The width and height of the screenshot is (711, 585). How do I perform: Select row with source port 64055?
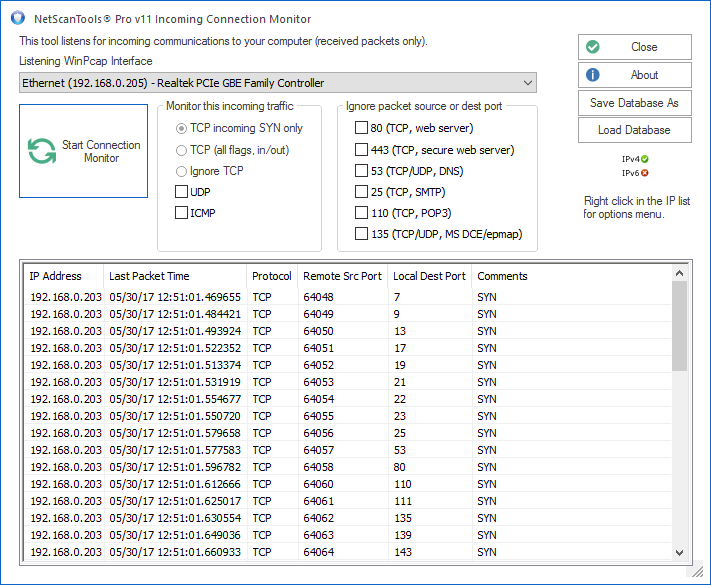pos(347,416)
